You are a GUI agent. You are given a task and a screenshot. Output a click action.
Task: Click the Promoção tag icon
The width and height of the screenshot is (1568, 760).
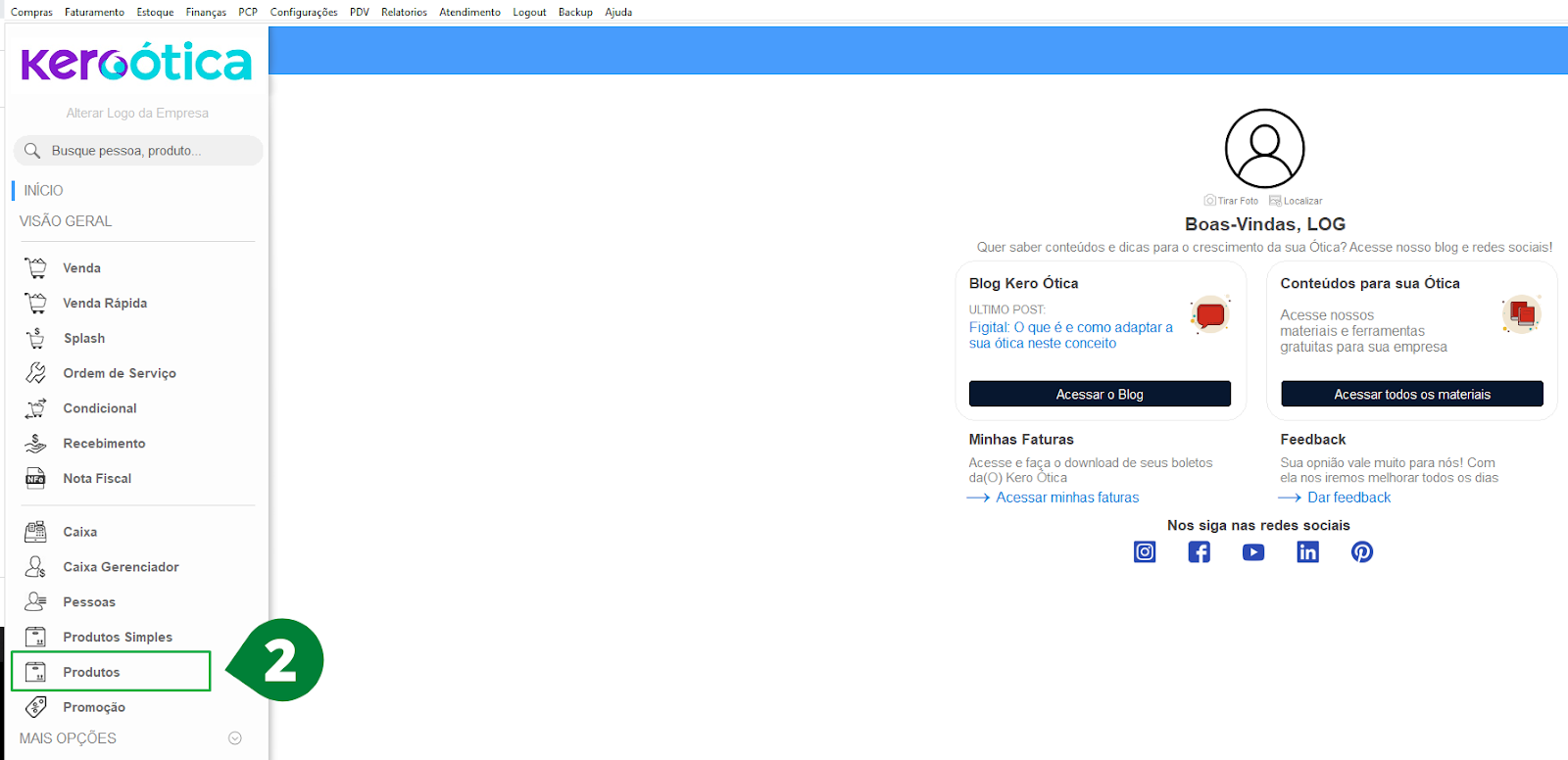[x=35, y=707]
